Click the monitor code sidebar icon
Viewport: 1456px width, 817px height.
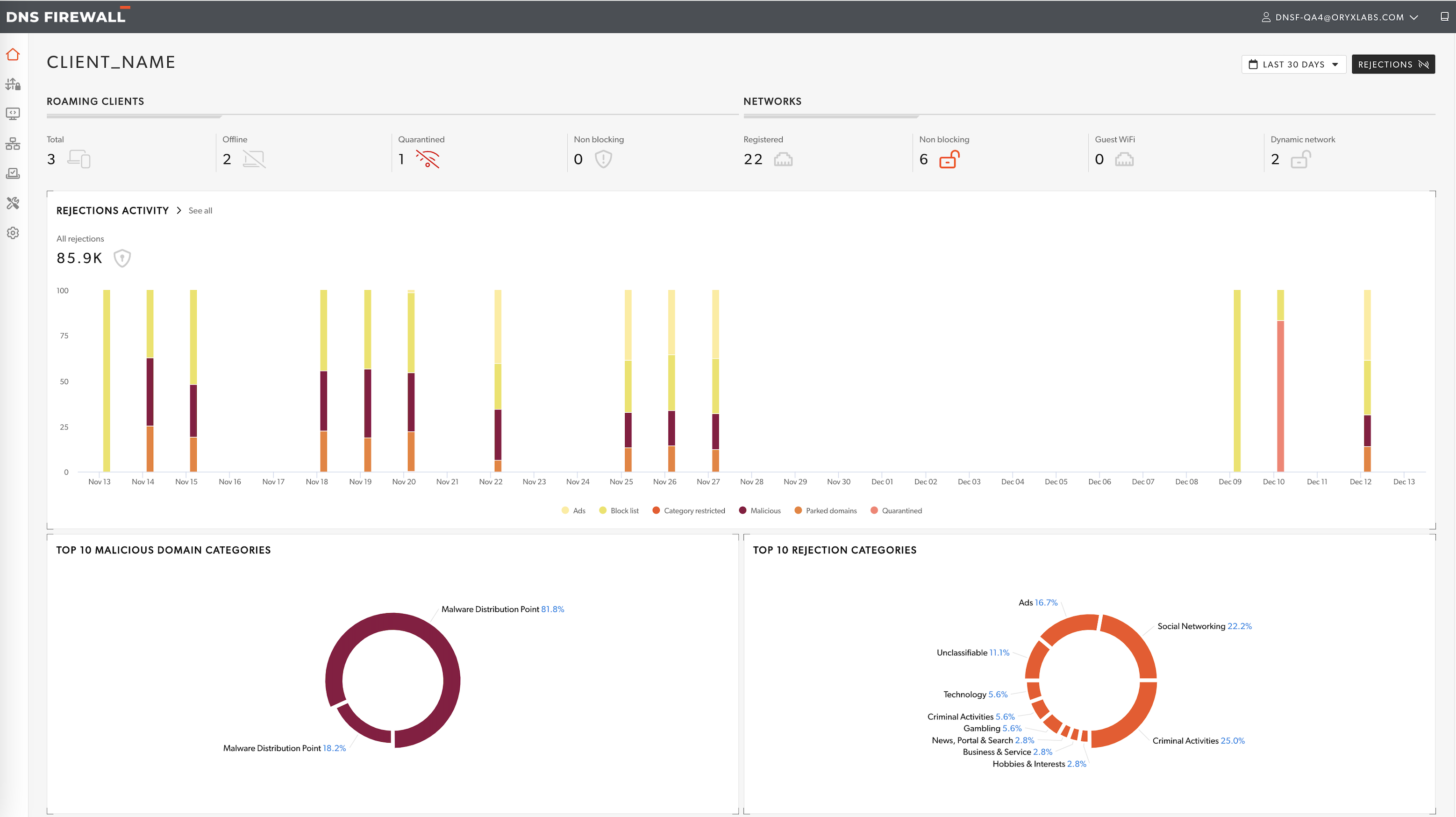point(13,114)
